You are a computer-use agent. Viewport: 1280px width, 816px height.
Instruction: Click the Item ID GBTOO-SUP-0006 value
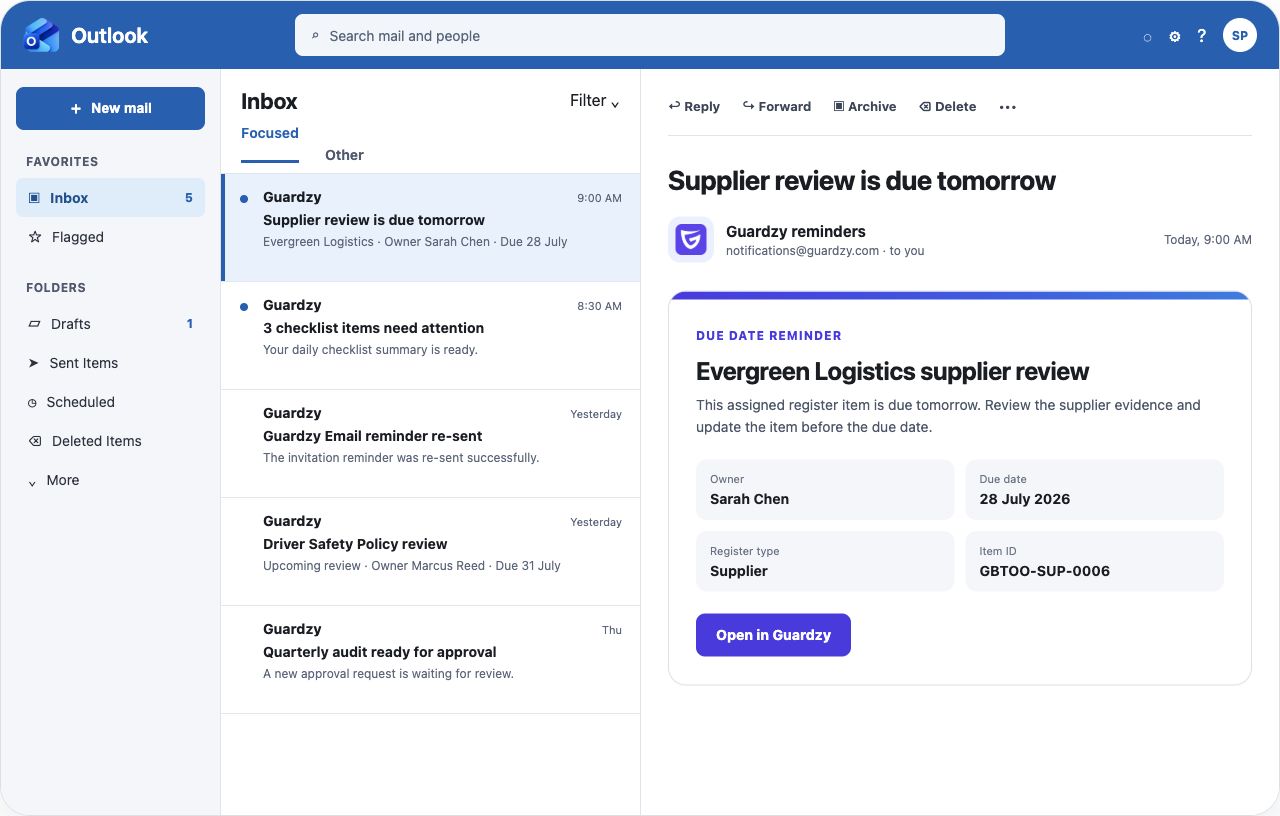tap(1045, 571)
